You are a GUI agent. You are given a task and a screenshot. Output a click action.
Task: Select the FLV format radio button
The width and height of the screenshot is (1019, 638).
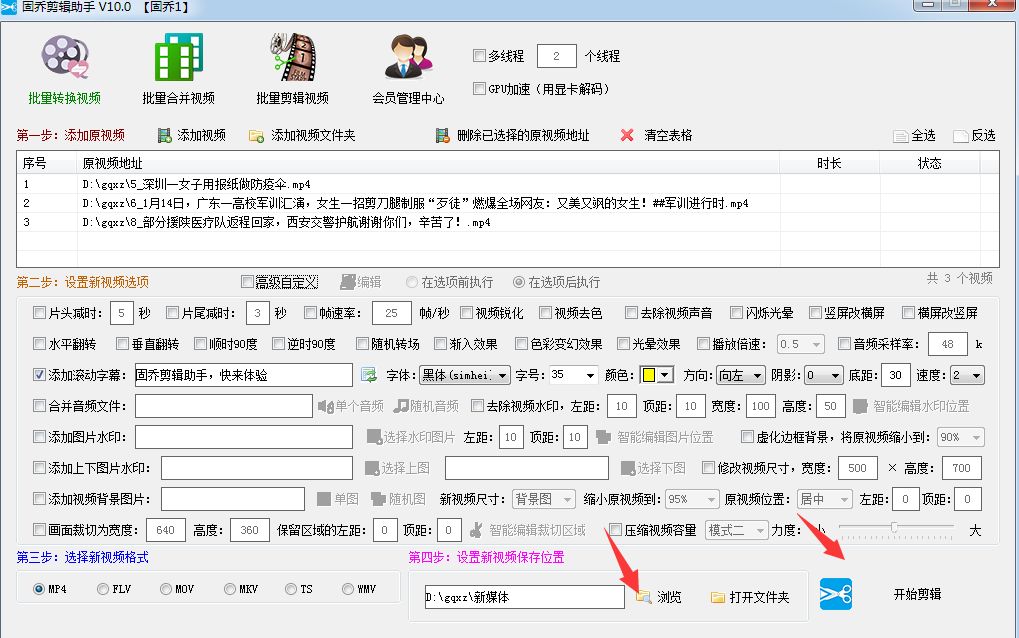point(103,589)
